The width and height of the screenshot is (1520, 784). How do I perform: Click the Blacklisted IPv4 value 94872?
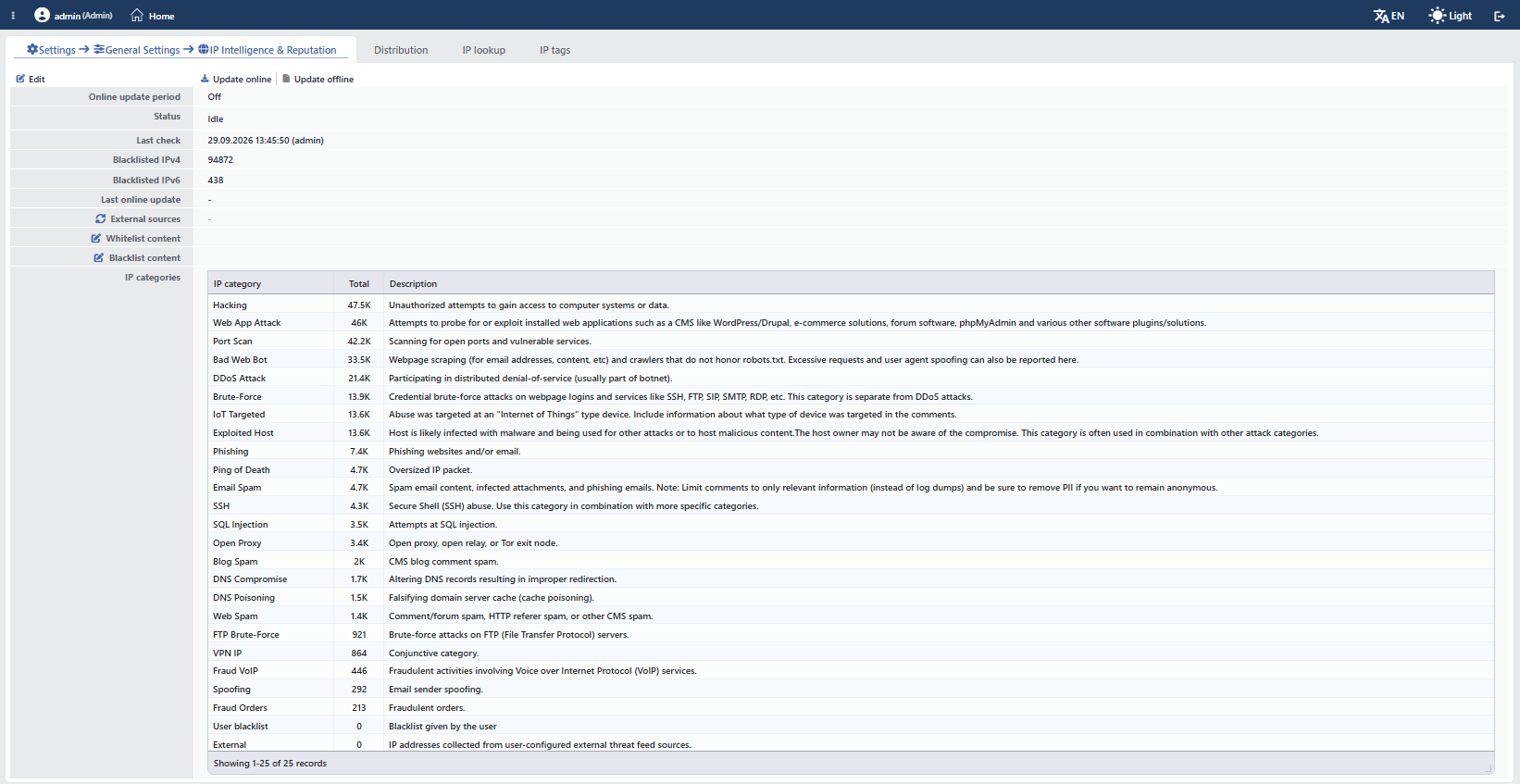pos(220,160)
